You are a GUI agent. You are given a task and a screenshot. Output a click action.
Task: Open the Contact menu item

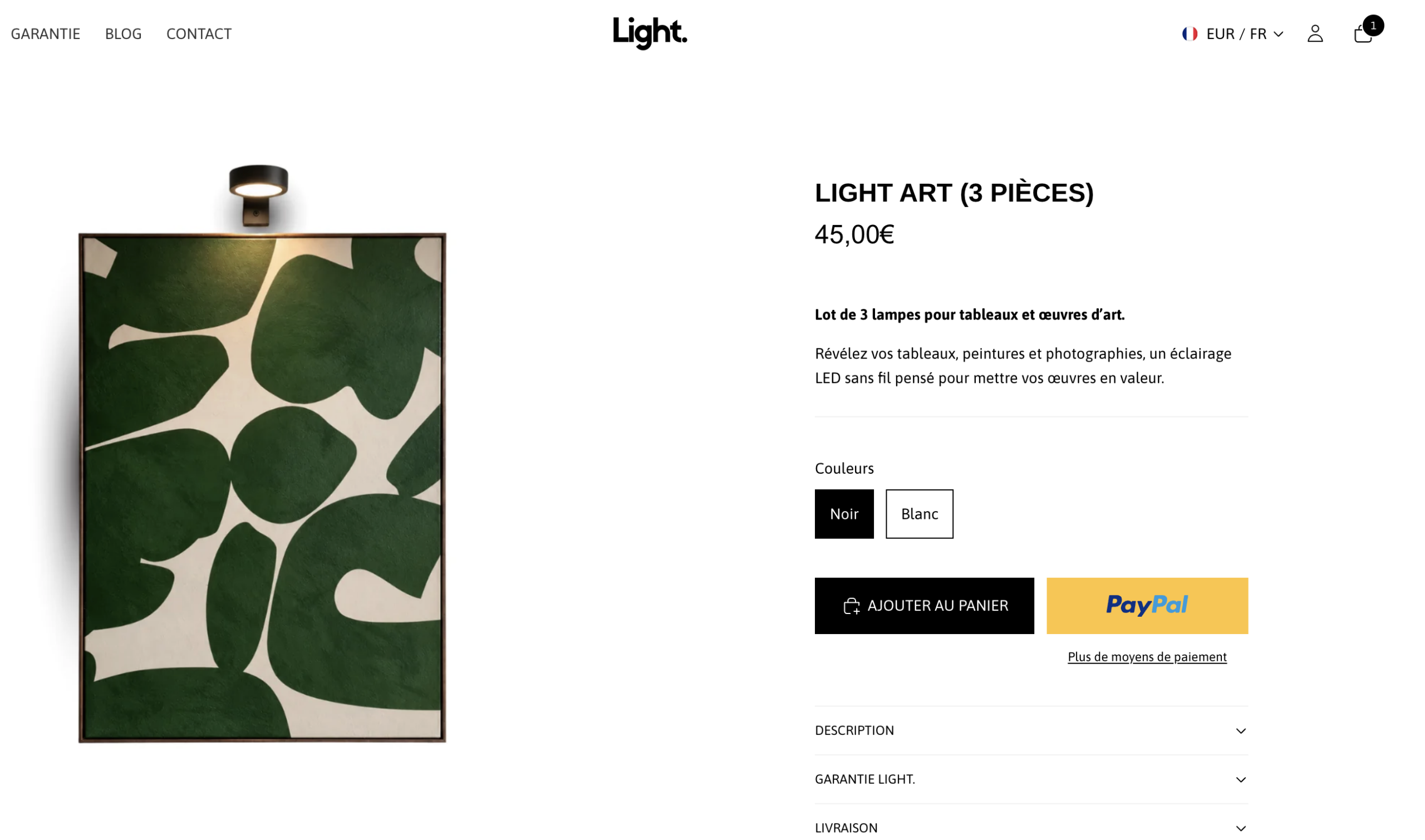tap(199, 34)
